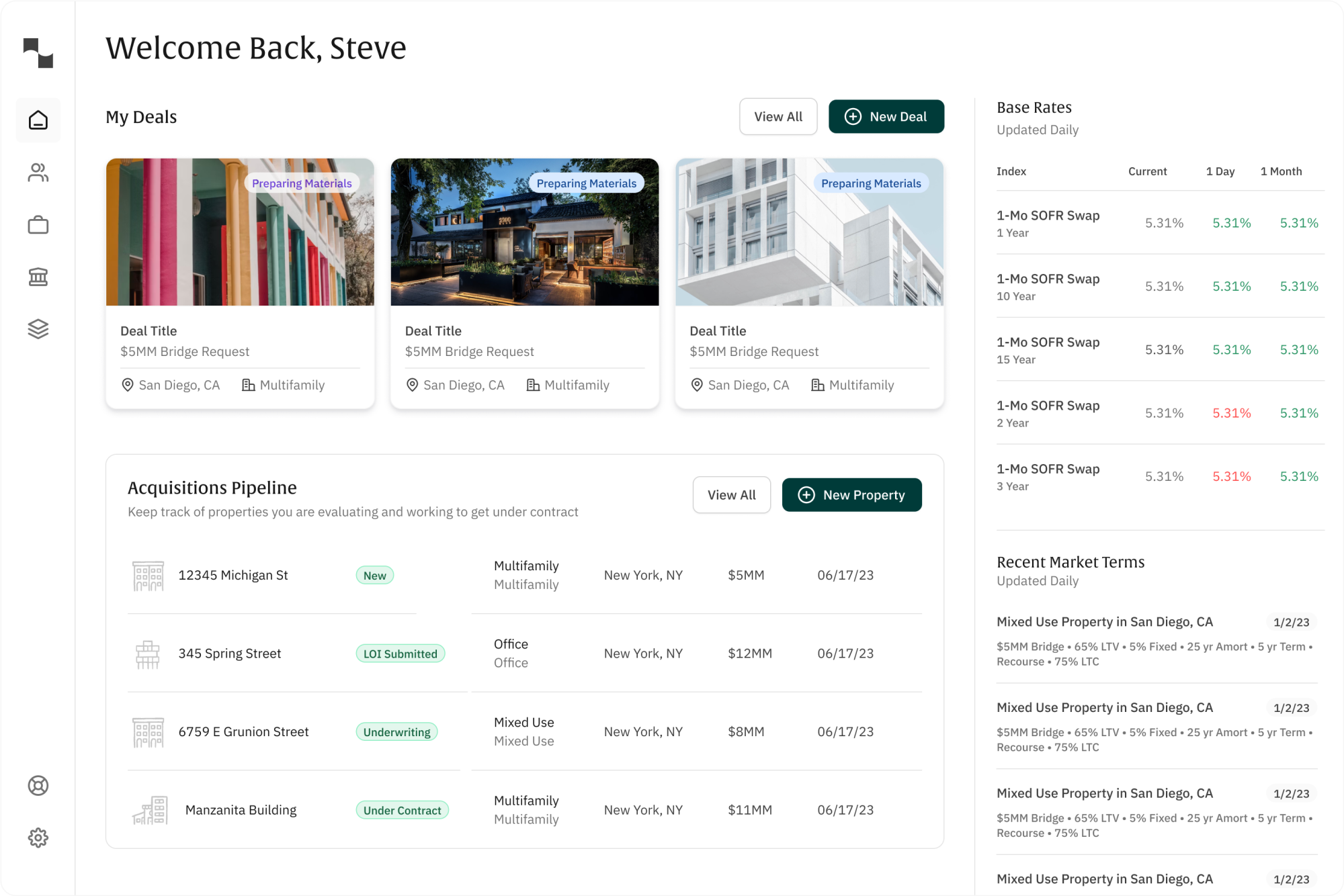1344x896 pixels.
Task: Click the Home icon in sidebar
Action: click(38, 120)
